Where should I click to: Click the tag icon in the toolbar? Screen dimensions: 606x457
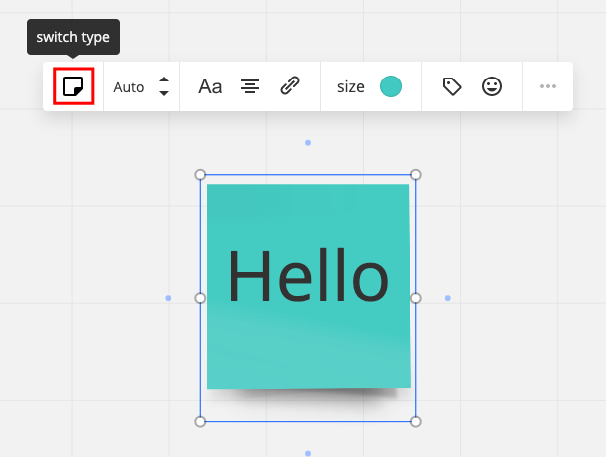point(452,87)
